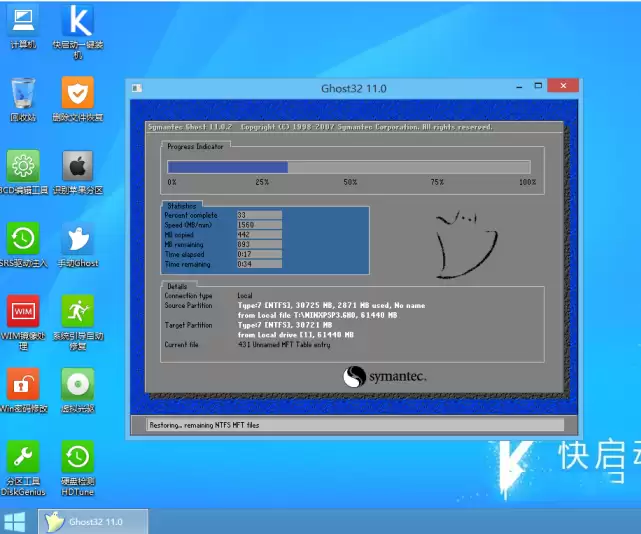Image resolution: width=641 pixels, height=534 pixels.
Task: Maximize the Ghost32 11.0 window
Action: coord(538,85)
